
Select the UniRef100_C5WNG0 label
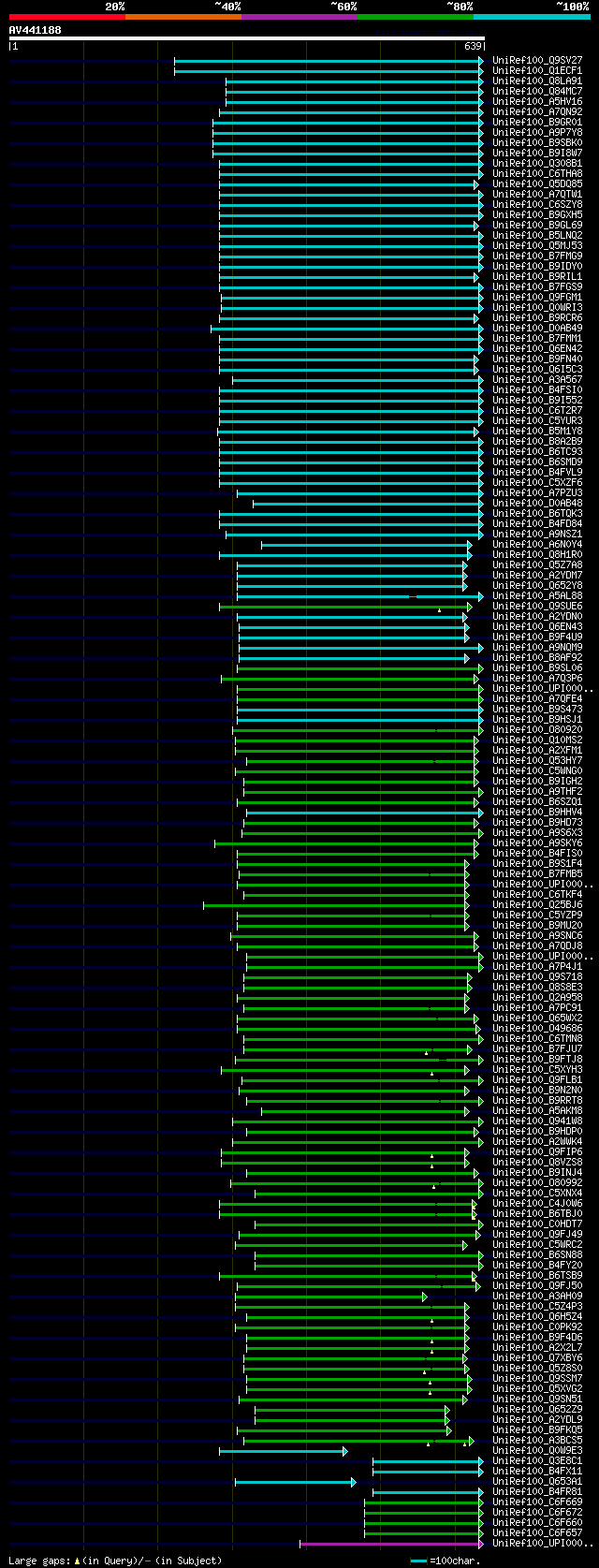pyautogui.click(x=537, y=770)
